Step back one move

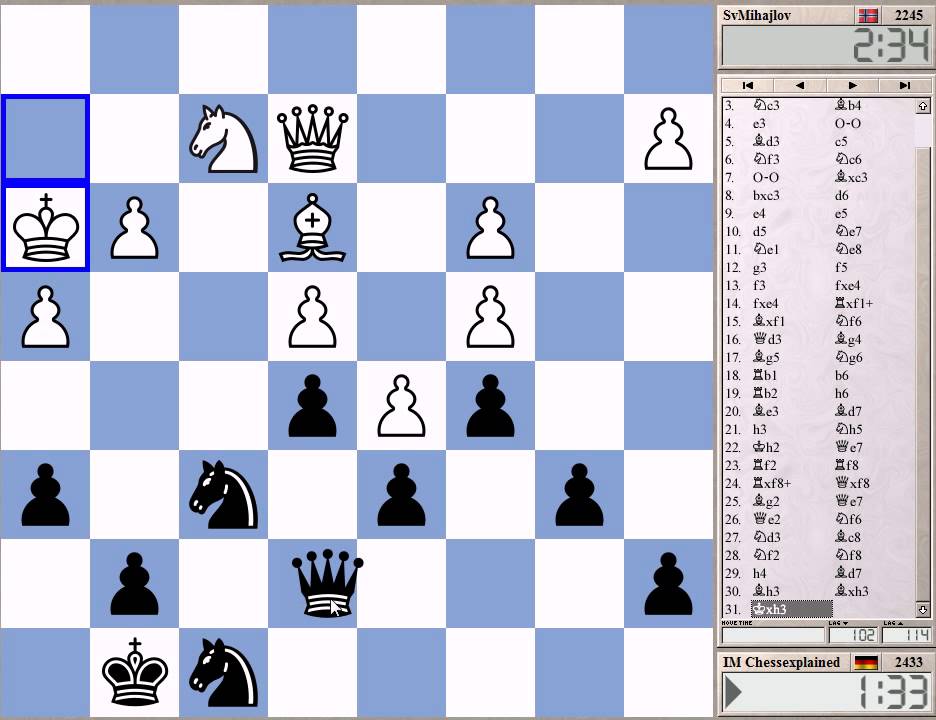800,85
